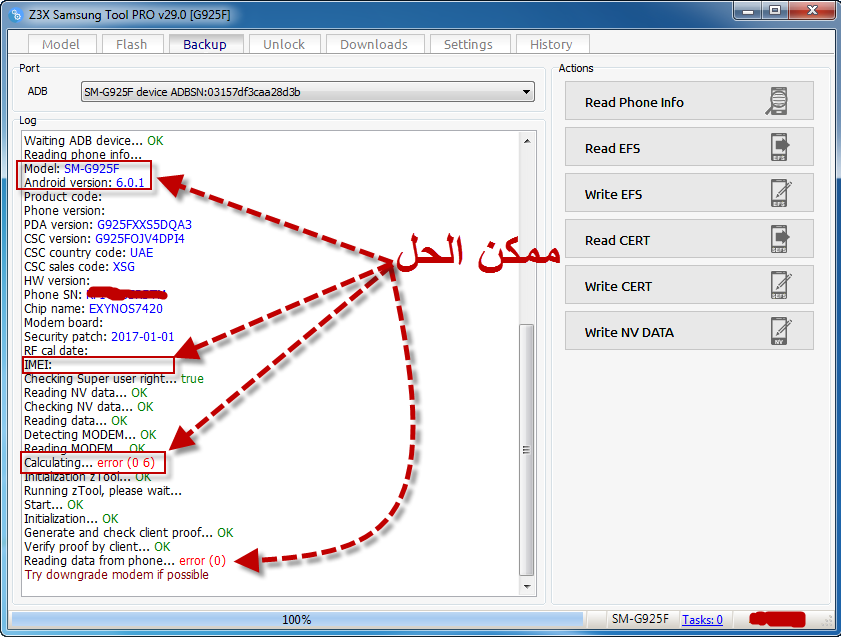
Task: Click 'Running zTool, please wait' line
Action: tap(103, 491)
